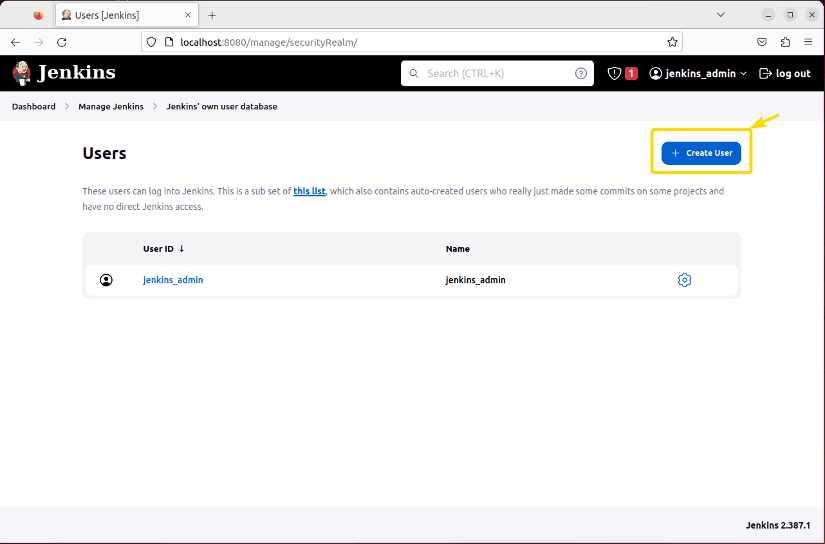
Task: Open Firefox View icon at tab bar left
Action: tap(38, 15)
